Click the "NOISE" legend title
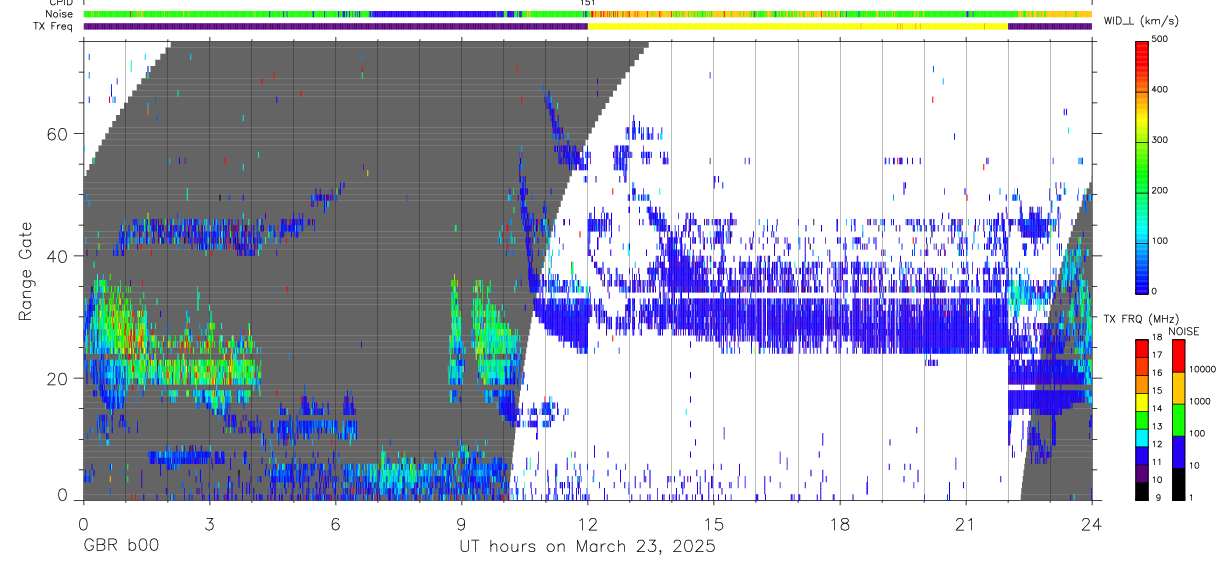Viewport: 1228px width, 567px height. pos(1183,331)
